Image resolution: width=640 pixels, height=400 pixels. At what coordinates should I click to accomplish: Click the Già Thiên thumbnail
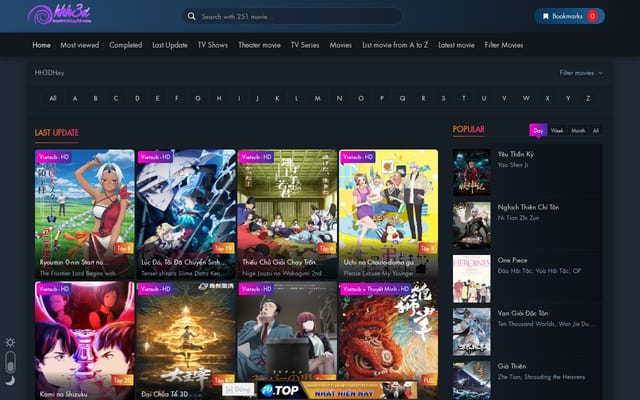pyautogui.click(x=471, y=380)
